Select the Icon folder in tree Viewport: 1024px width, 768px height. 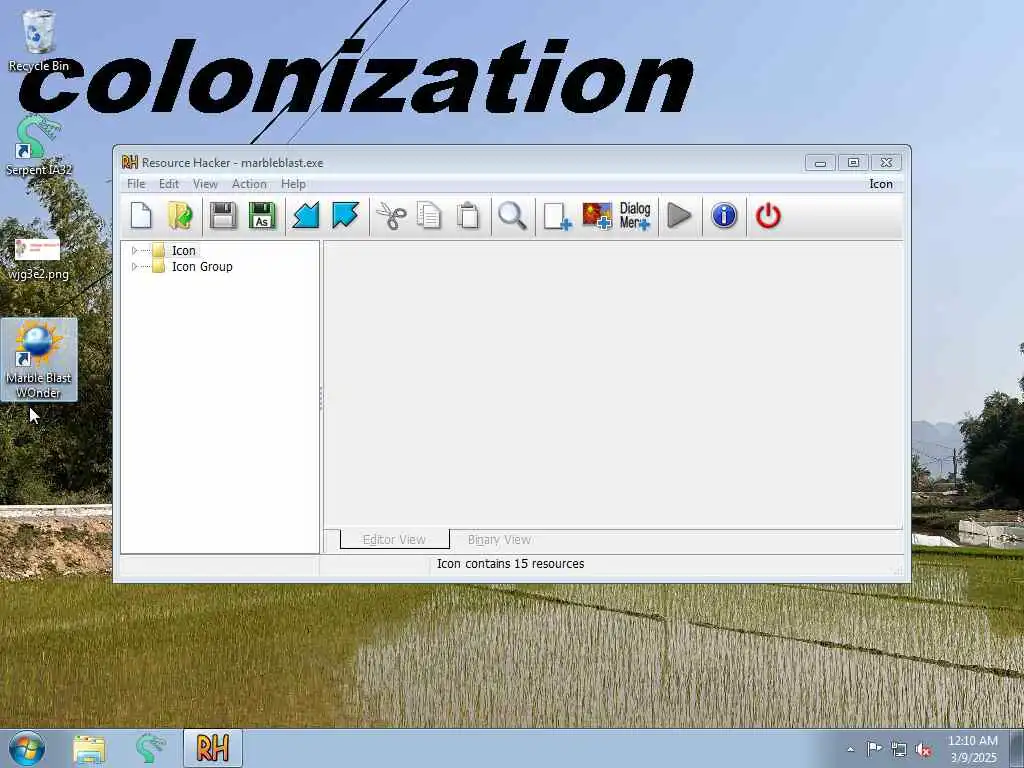coord(184,250)
